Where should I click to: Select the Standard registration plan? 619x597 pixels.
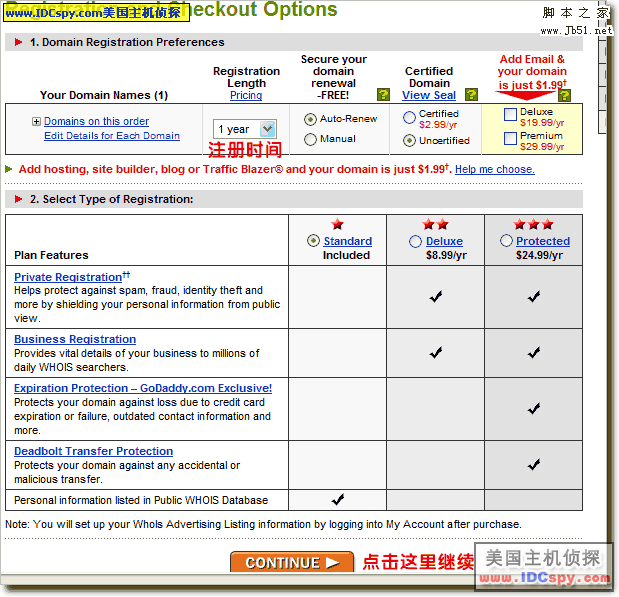pyautogui.click(x=315, y=241)
